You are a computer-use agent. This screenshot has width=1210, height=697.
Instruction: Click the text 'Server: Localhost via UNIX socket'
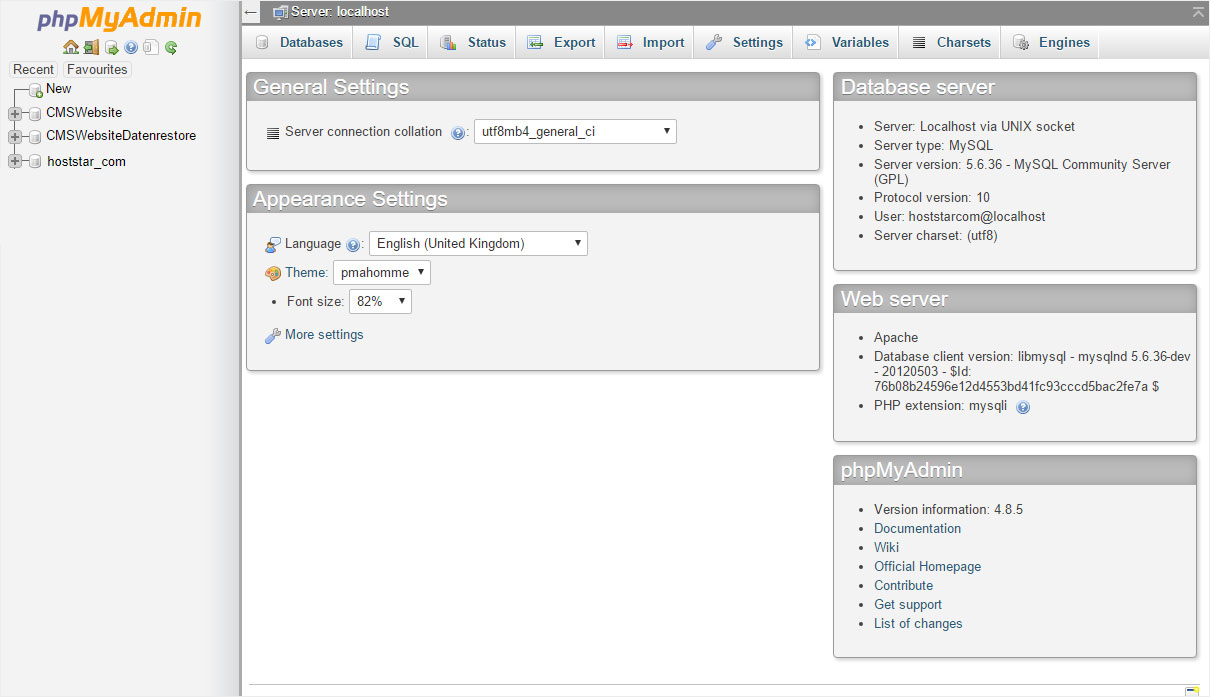974,126
